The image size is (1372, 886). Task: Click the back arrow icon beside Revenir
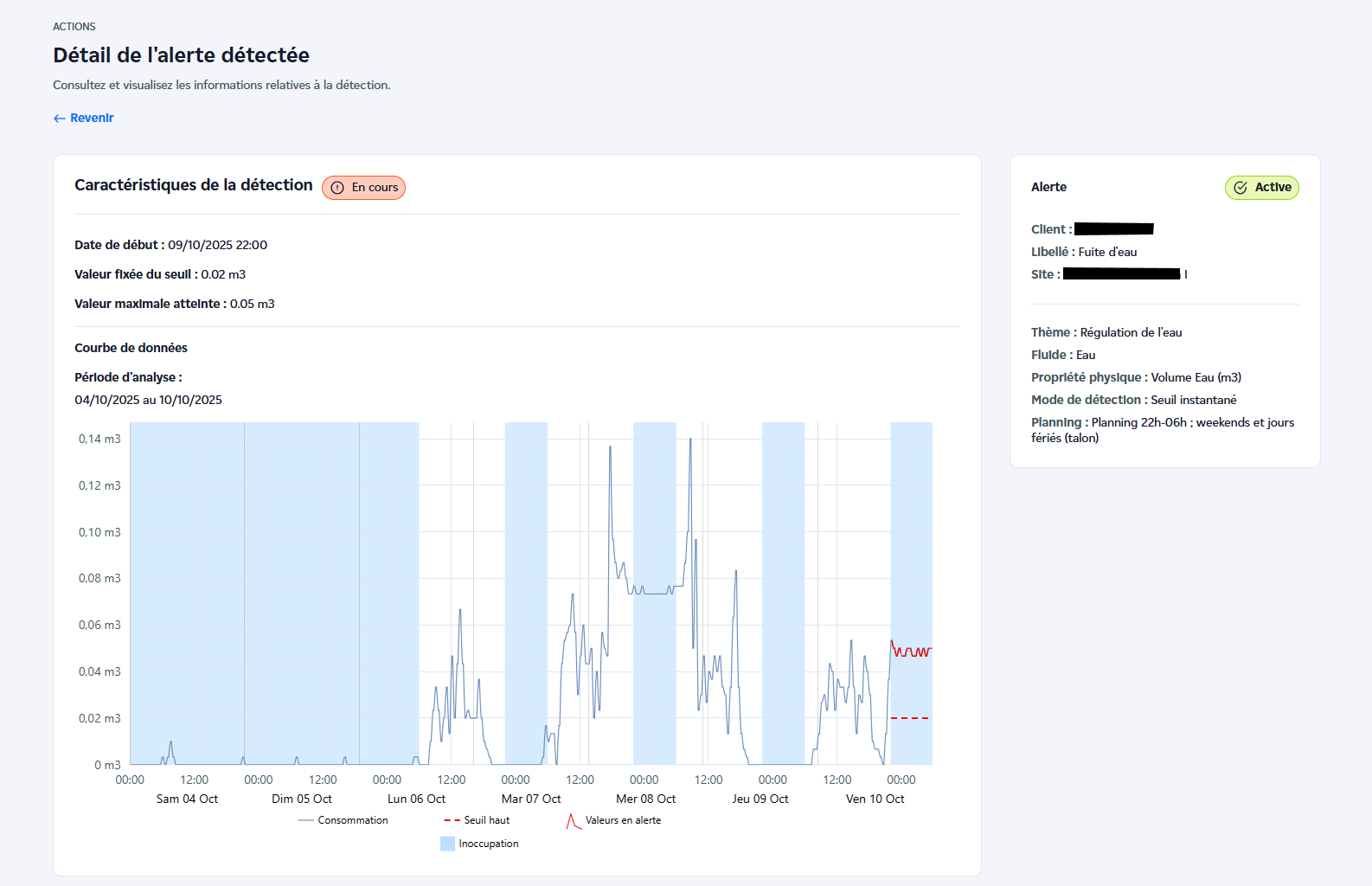pos(59,119)
